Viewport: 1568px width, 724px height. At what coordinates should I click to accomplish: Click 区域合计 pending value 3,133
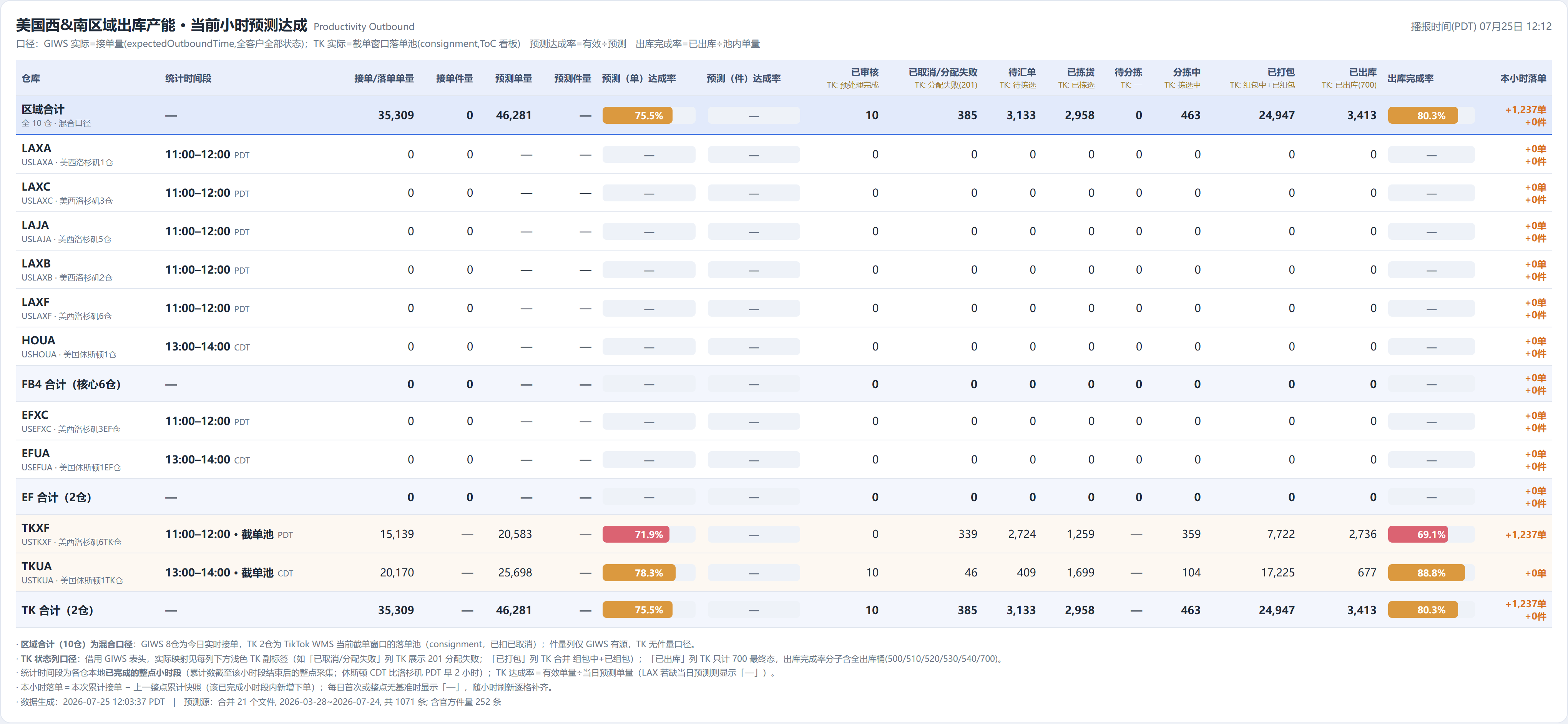(1021, 115)
